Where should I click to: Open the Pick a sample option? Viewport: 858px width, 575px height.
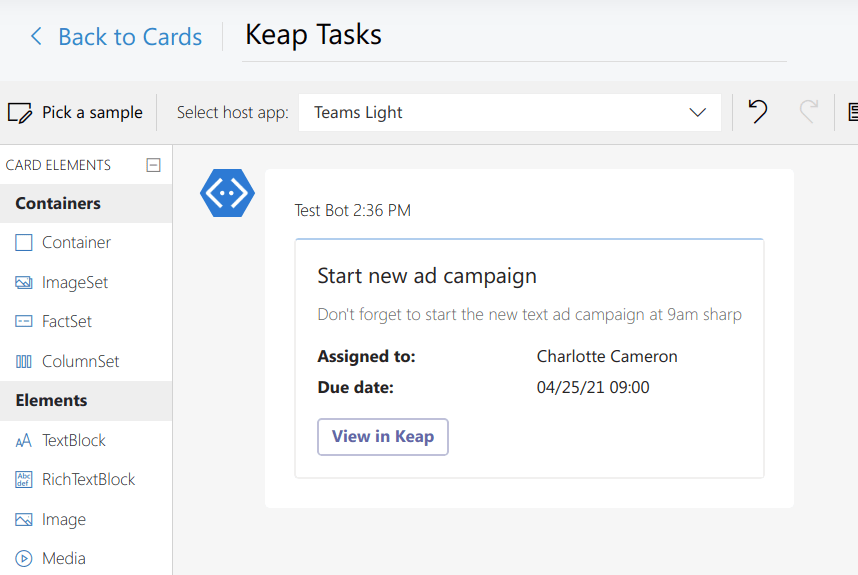pyautogui.click(x=76, y=113)
